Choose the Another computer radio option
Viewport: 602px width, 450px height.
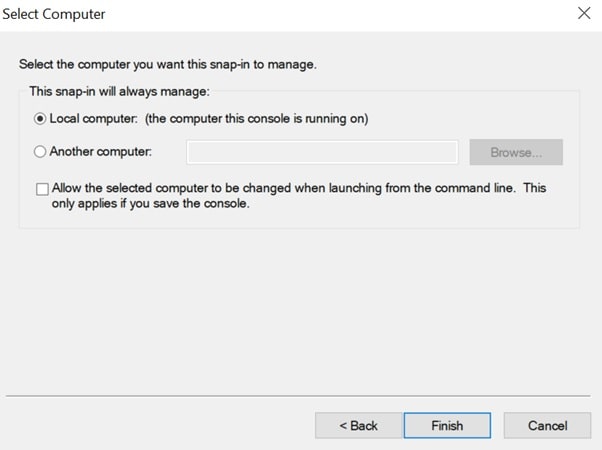[x=40, y=152]
